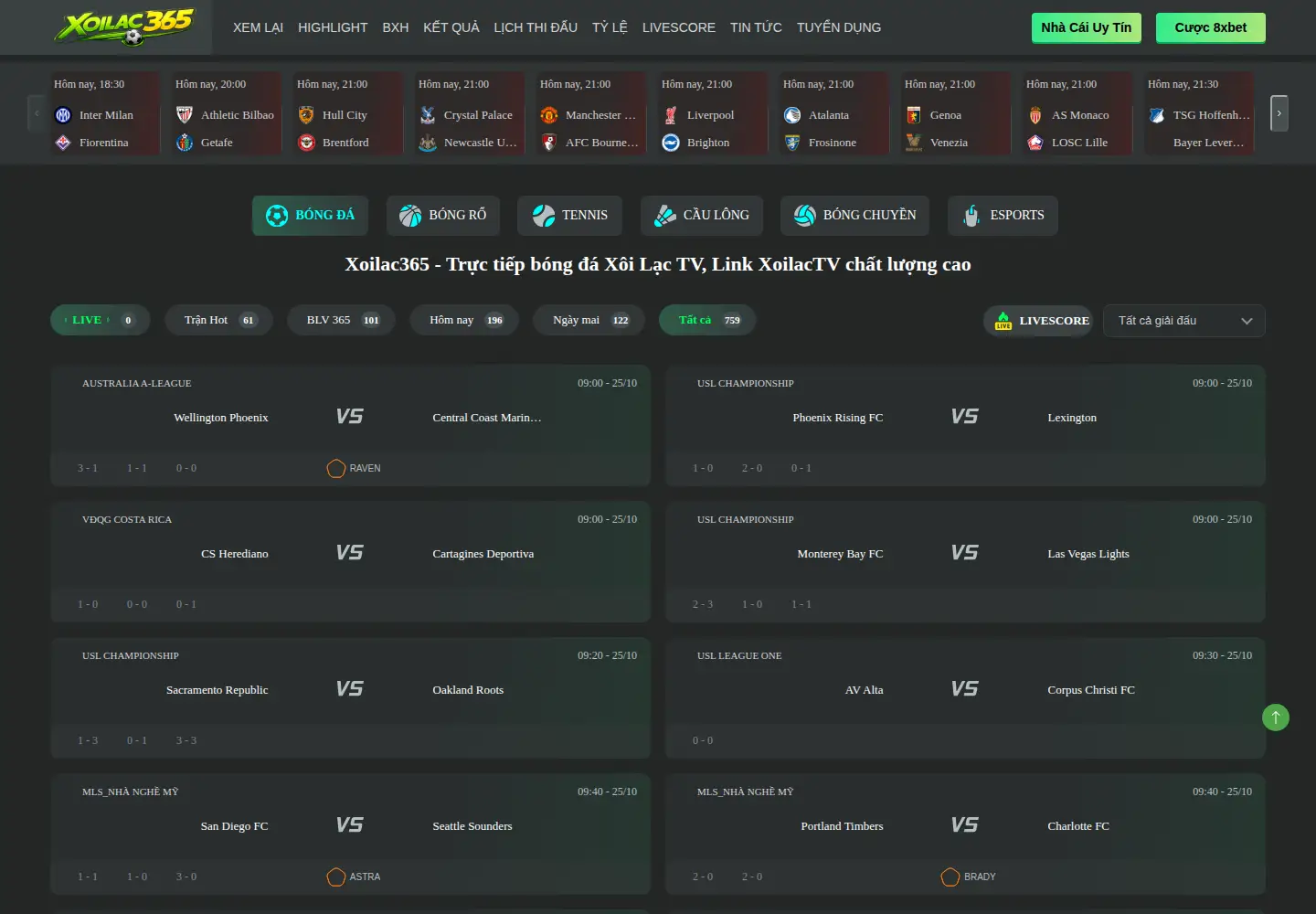
Task: Switch to the TENNIS sport tab
Action: (569, 216)
